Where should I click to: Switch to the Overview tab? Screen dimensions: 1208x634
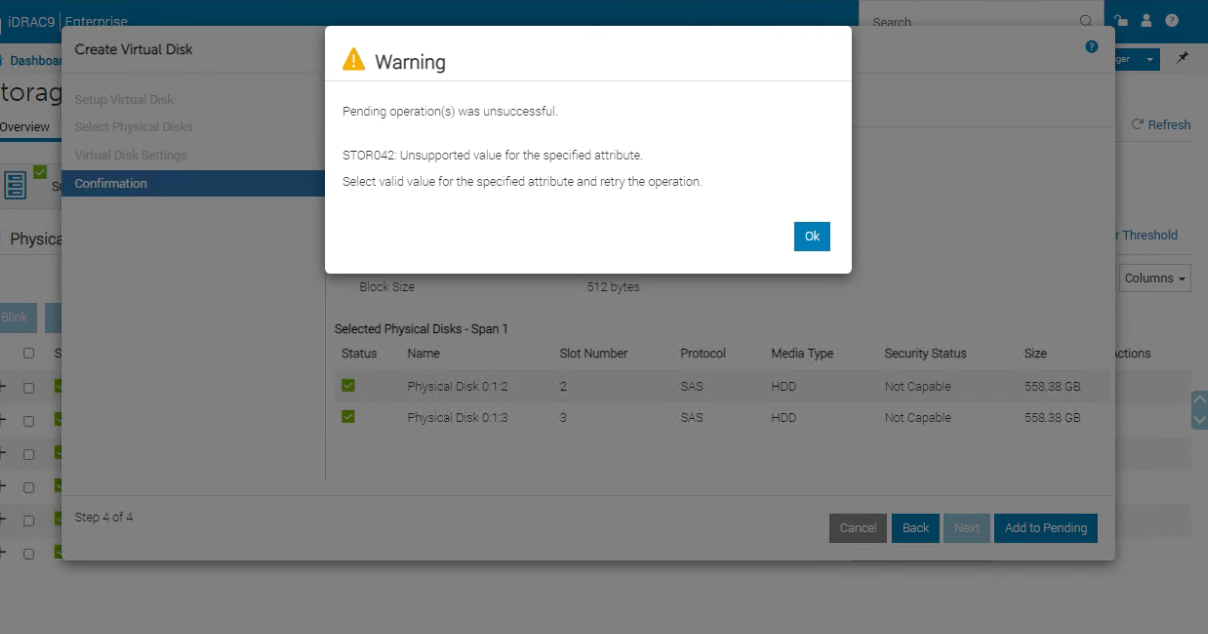(x=24, y=127)
